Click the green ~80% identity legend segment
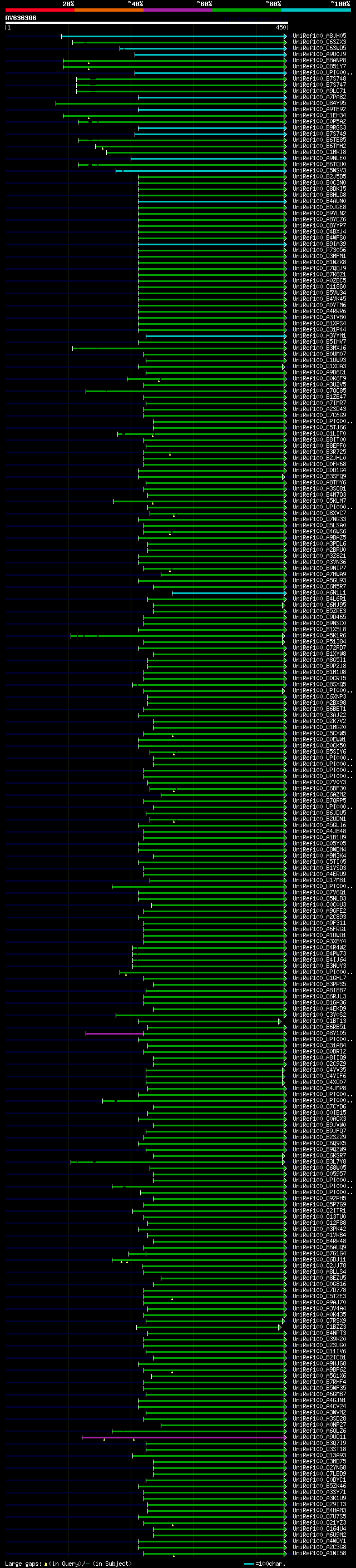356x1568 pixels. pos(247,11)
